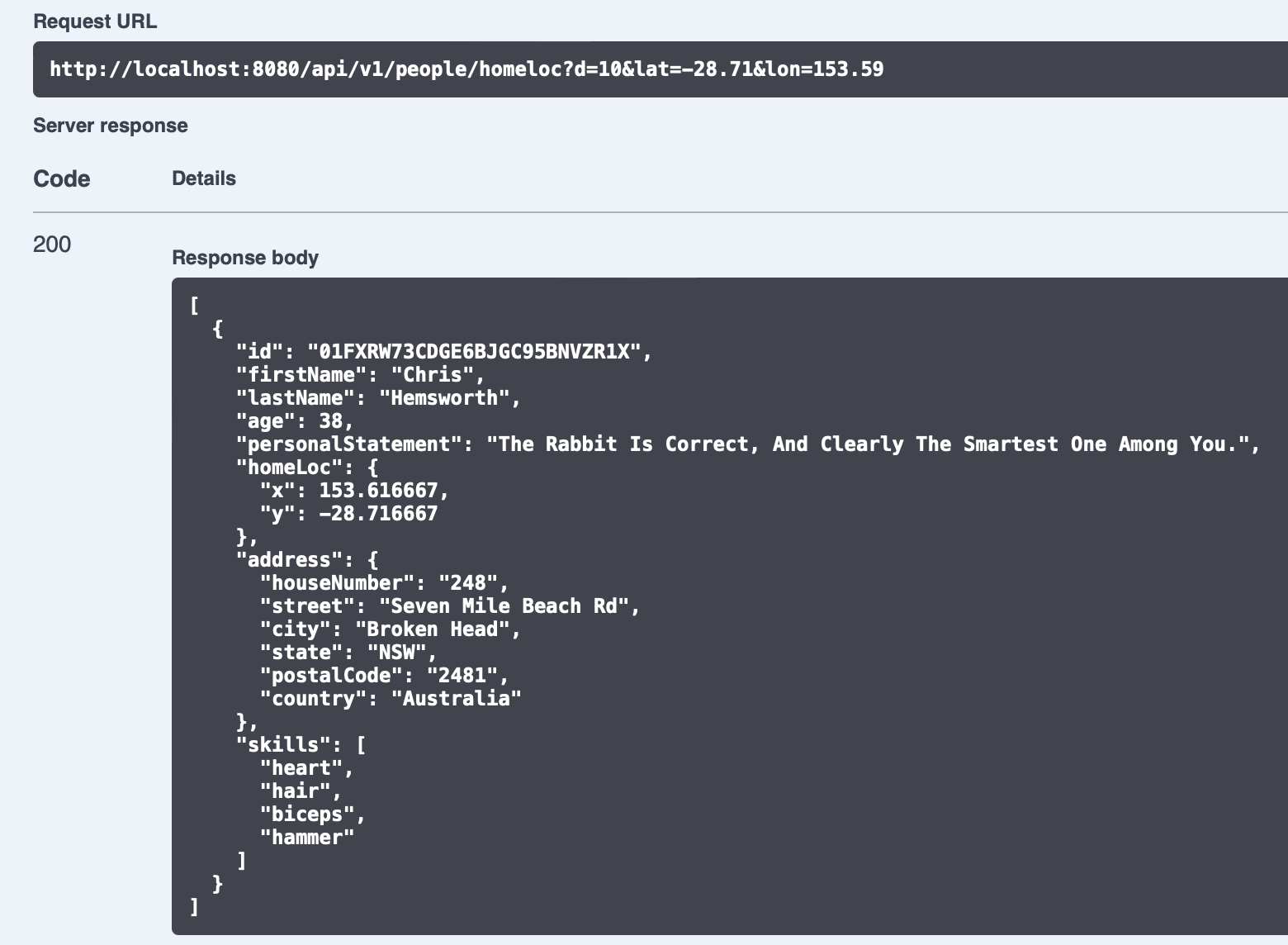Click the 200 status code
Screen dimensions: 1288x945
point(52,245)
